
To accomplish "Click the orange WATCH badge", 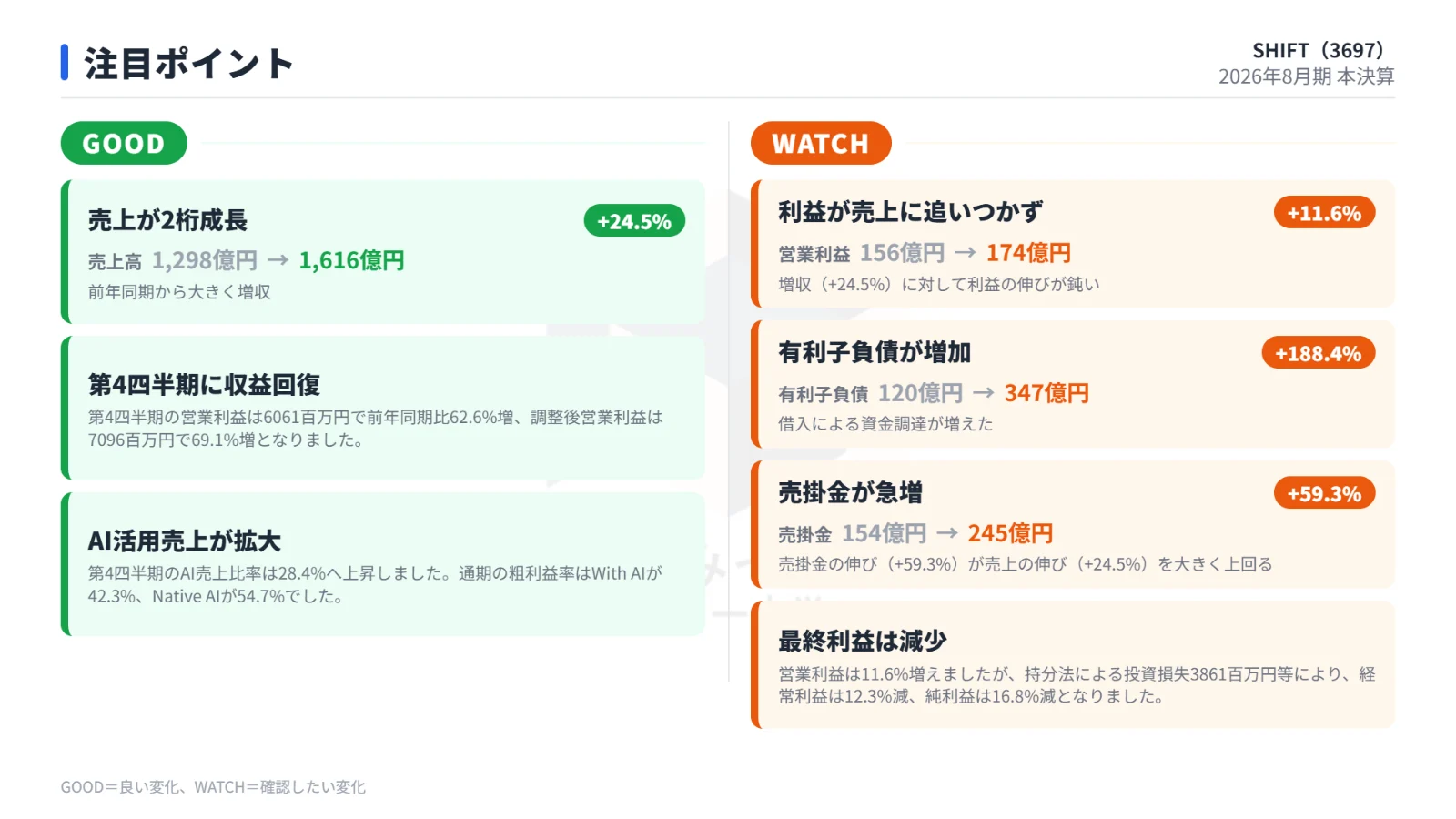I will pos(821,143).
